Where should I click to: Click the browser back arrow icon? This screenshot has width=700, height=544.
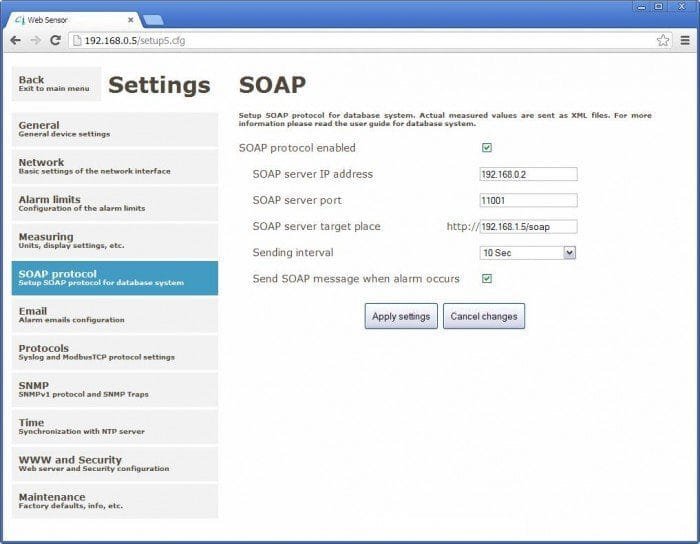(x=15, y=41)
